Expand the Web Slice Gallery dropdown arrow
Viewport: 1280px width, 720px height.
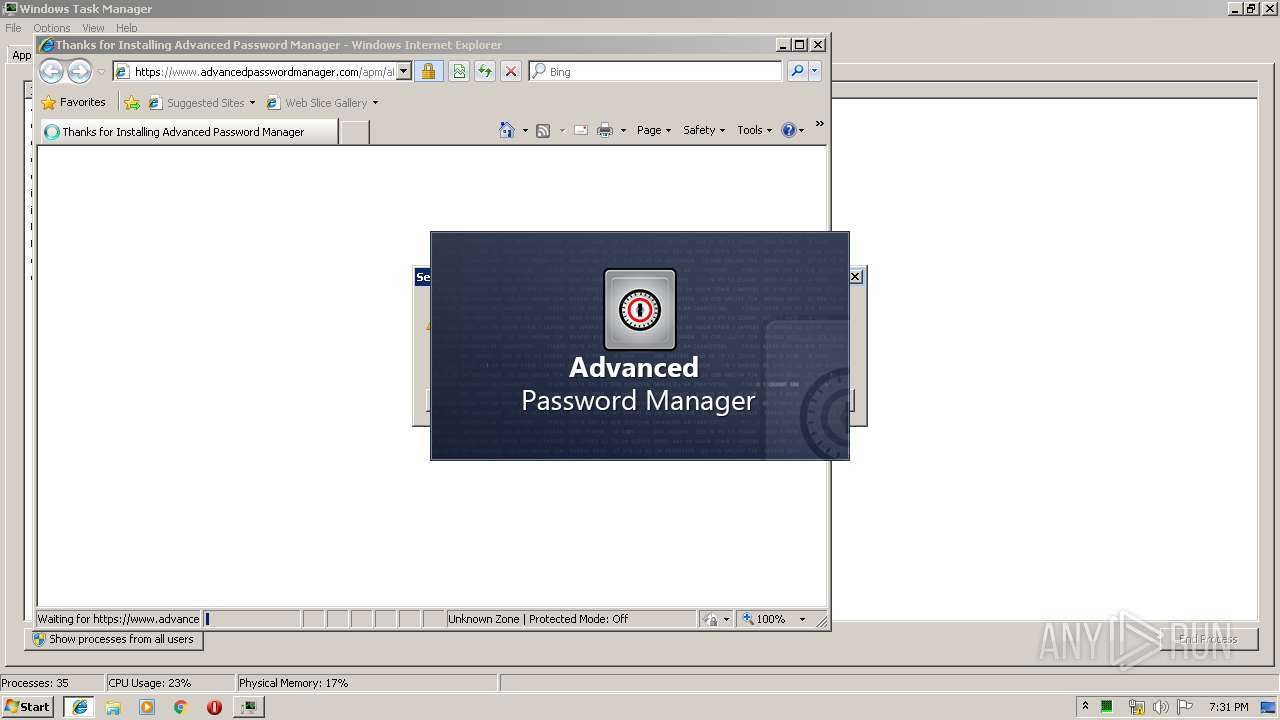pos(375,103)
